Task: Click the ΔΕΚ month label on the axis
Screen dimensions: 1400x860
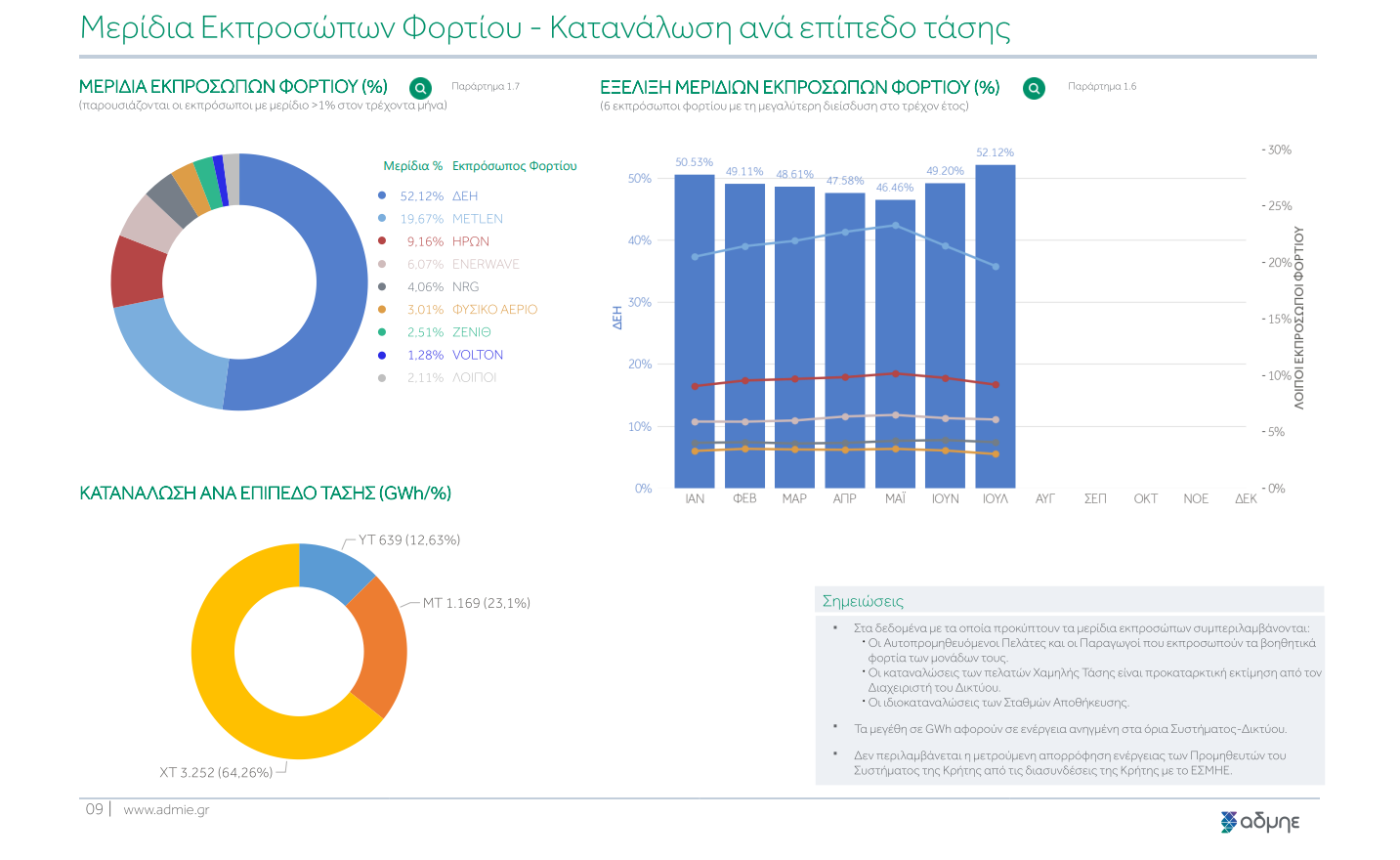Action: click(1246, 498)
